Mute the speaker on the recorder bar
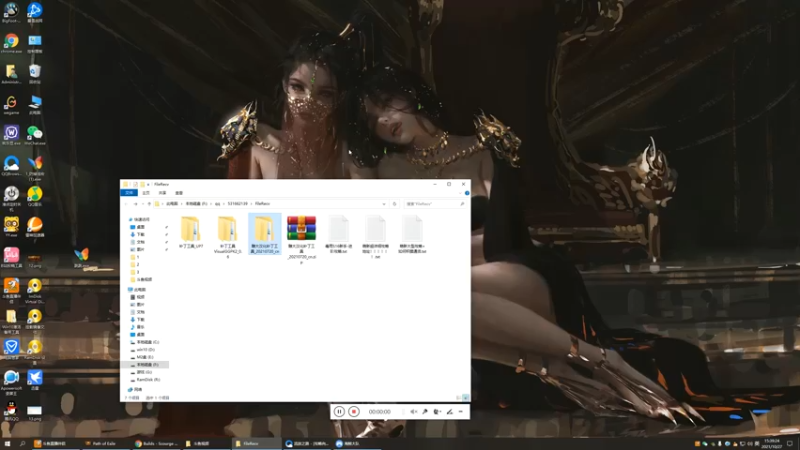Screen dimensions: 800x450 414,412
